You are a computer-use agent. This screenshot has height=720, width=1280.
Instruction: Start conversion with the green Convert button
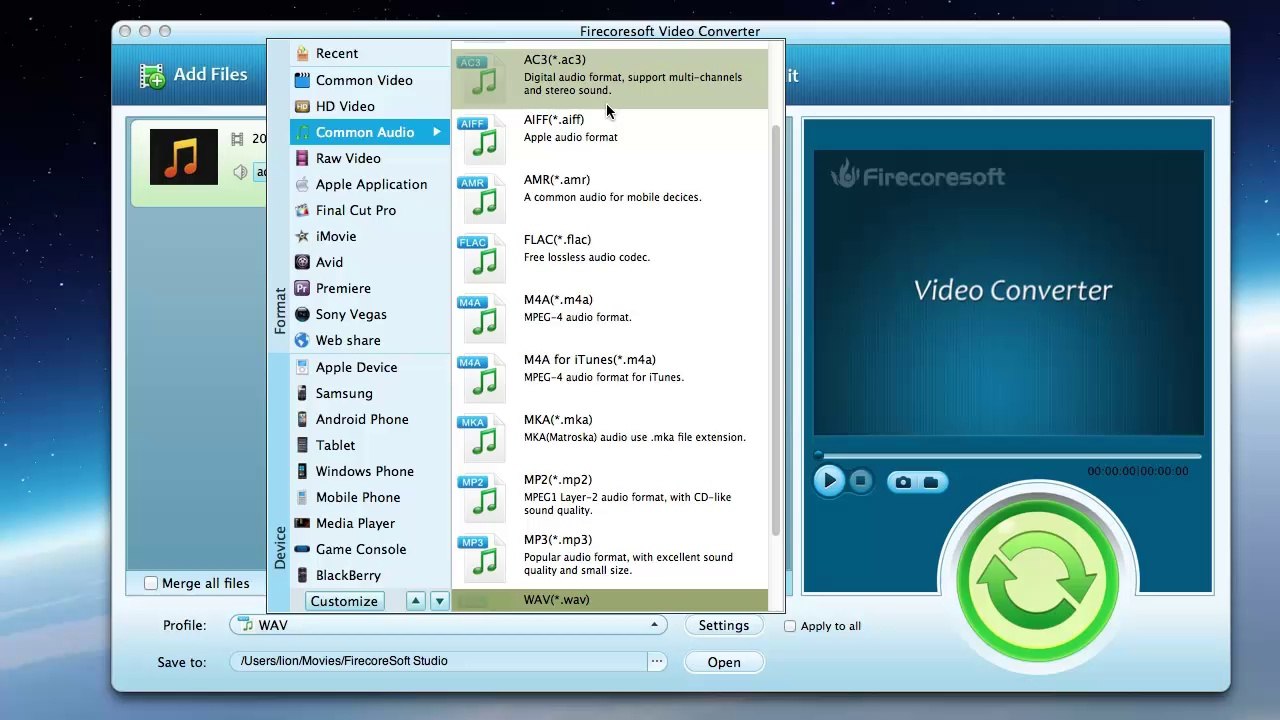tap(1037, 580)
